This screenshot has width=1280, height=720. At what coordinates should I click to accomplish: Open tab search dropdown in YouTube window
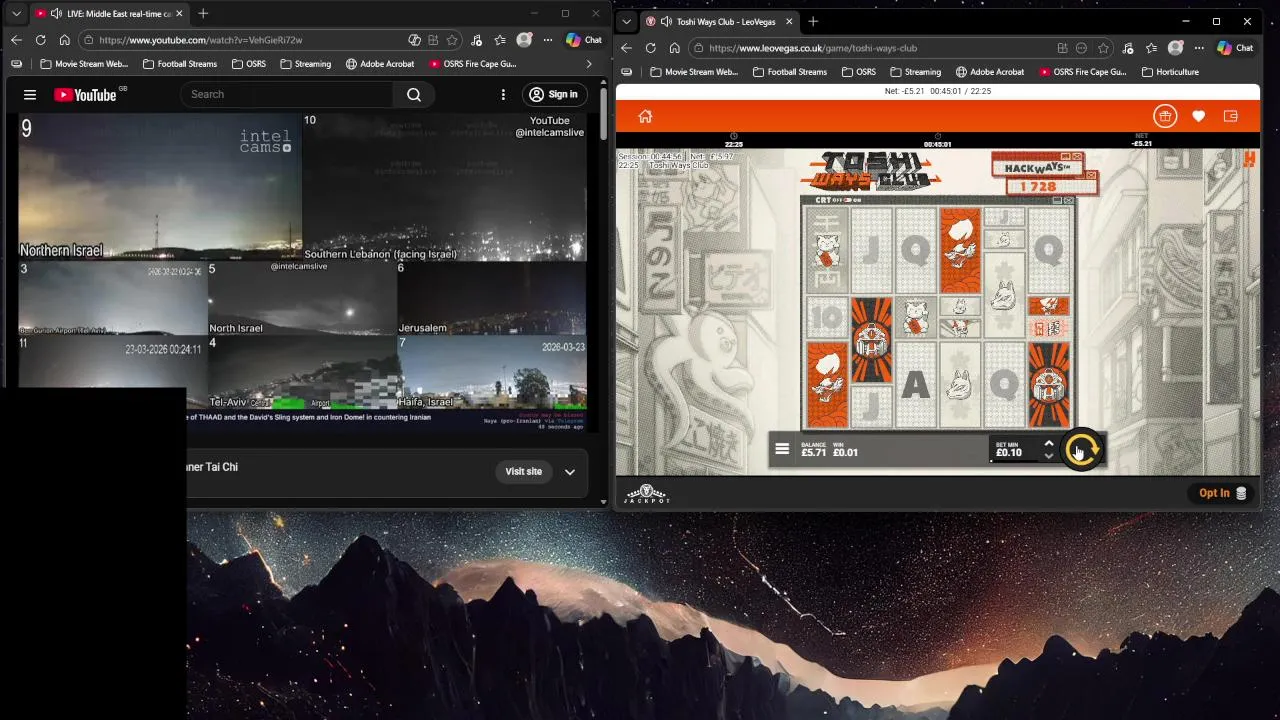coord(16,14)
